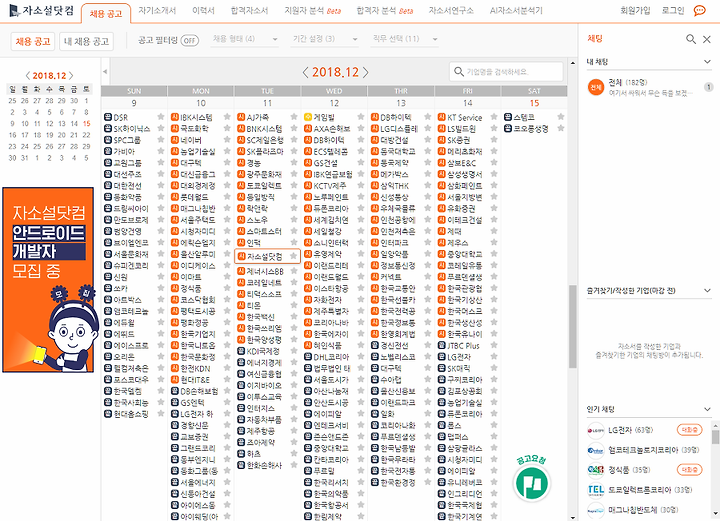This screenshot has height=521, width=720.
Task: Click the right arrow of the mini calendar
Action: pyautogui.click(x=71, y=76)
